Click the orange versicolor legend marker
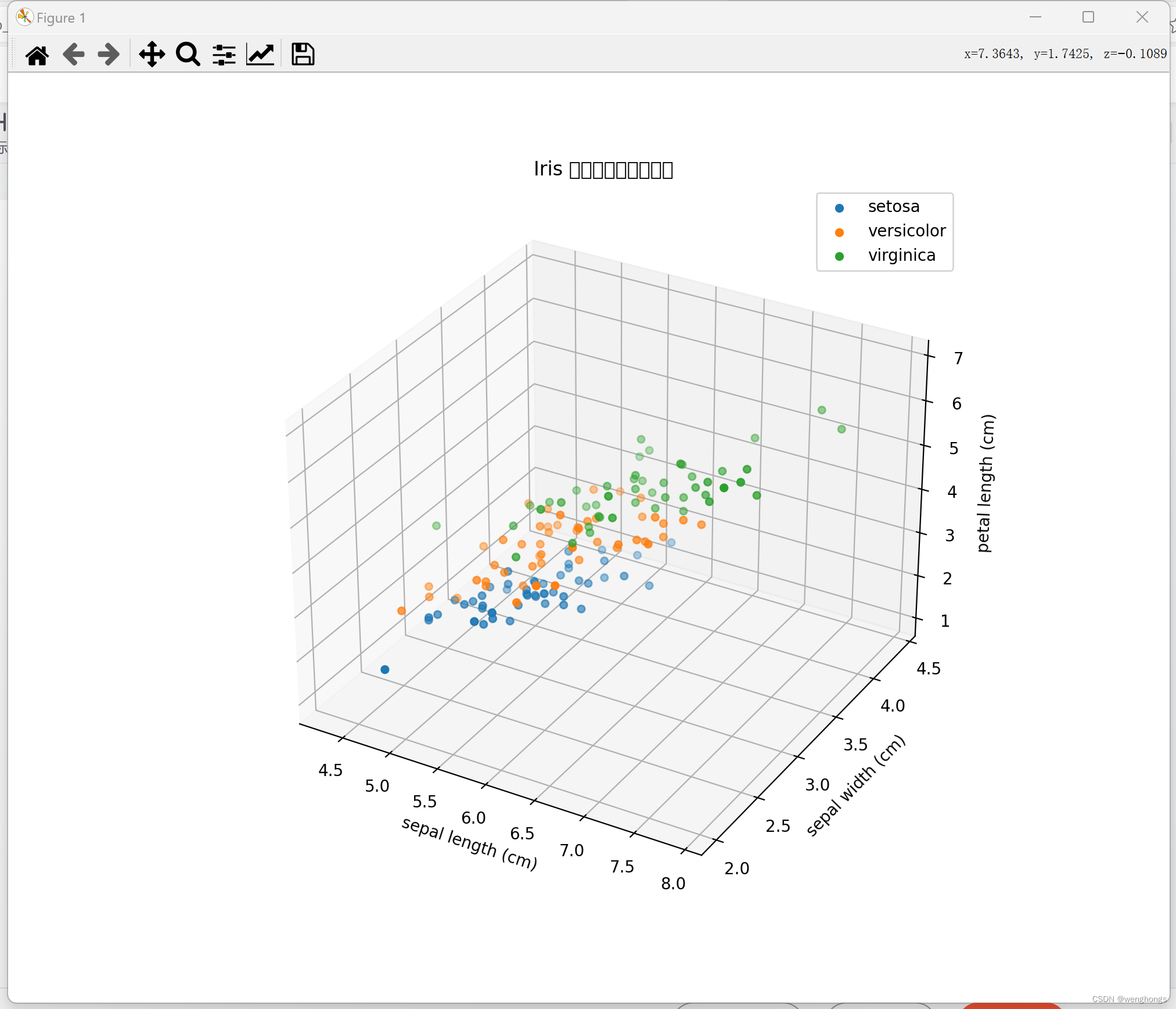 839,232
